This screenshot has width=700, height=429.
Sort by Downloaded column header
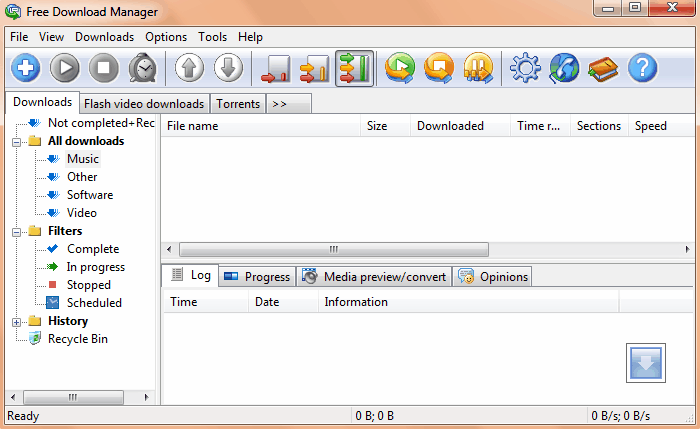click(460, 126)
